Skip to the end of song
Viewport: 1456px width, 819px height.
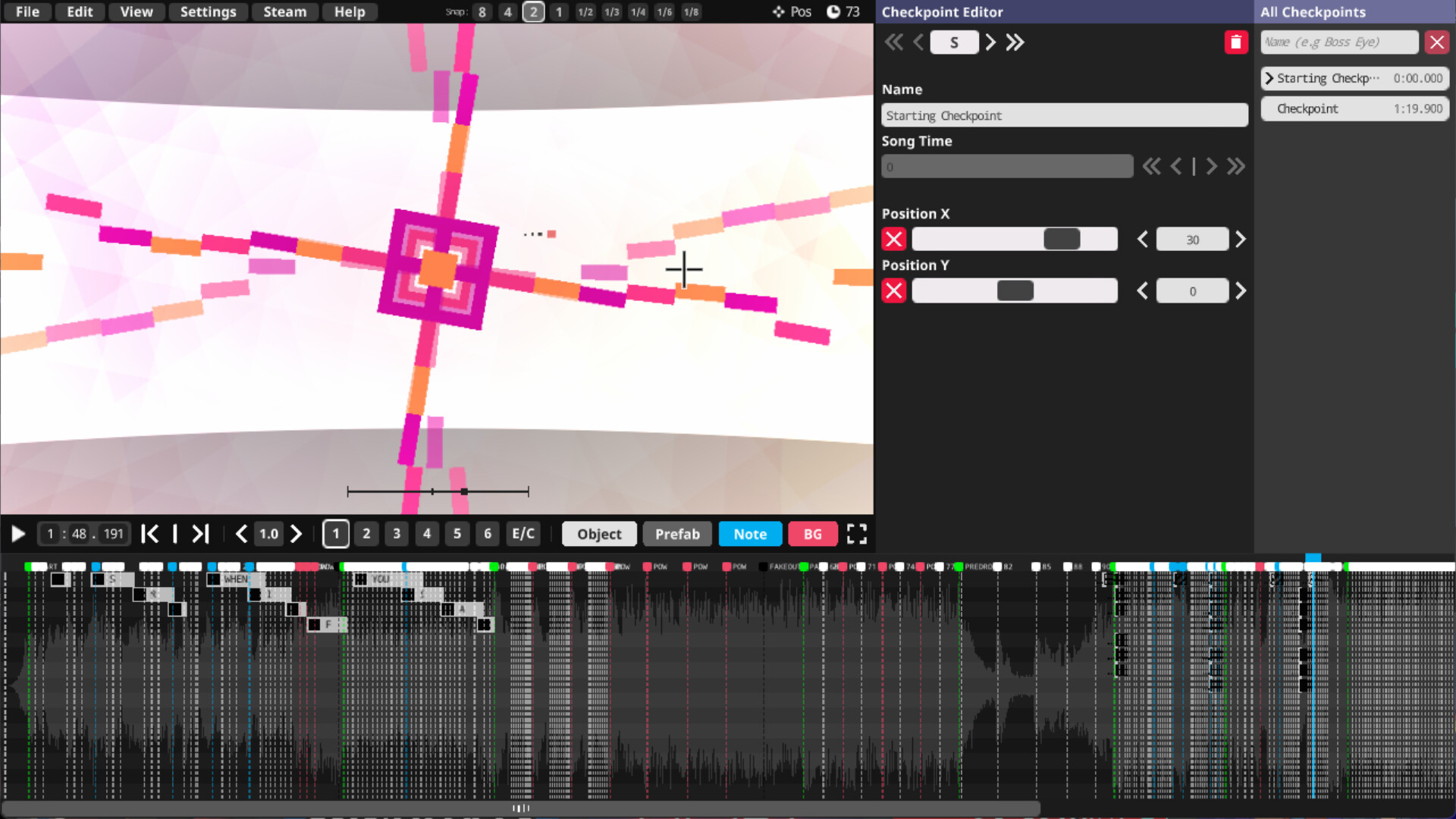click(x=200, y=535)
